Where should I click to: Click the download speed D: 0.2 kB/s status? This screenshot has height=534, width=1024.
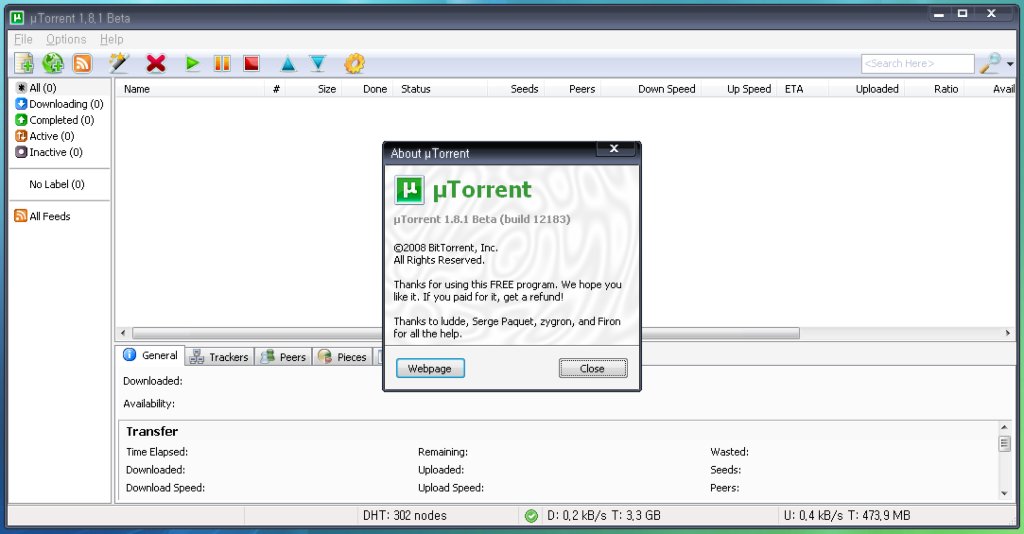[x=603, y=515]
